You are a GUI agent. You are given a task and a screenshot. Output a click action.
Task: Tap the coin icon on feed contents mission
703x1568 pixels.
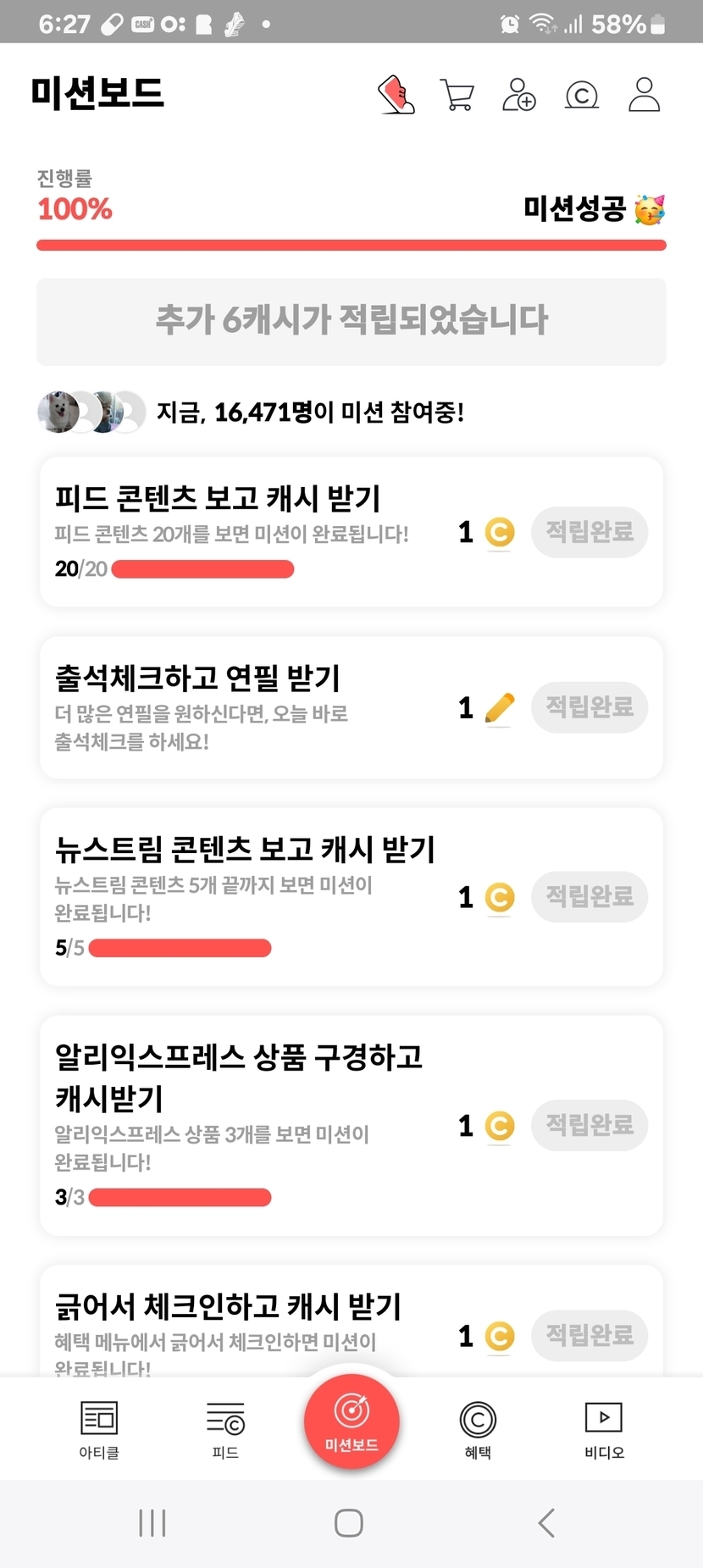pos(500,532)
